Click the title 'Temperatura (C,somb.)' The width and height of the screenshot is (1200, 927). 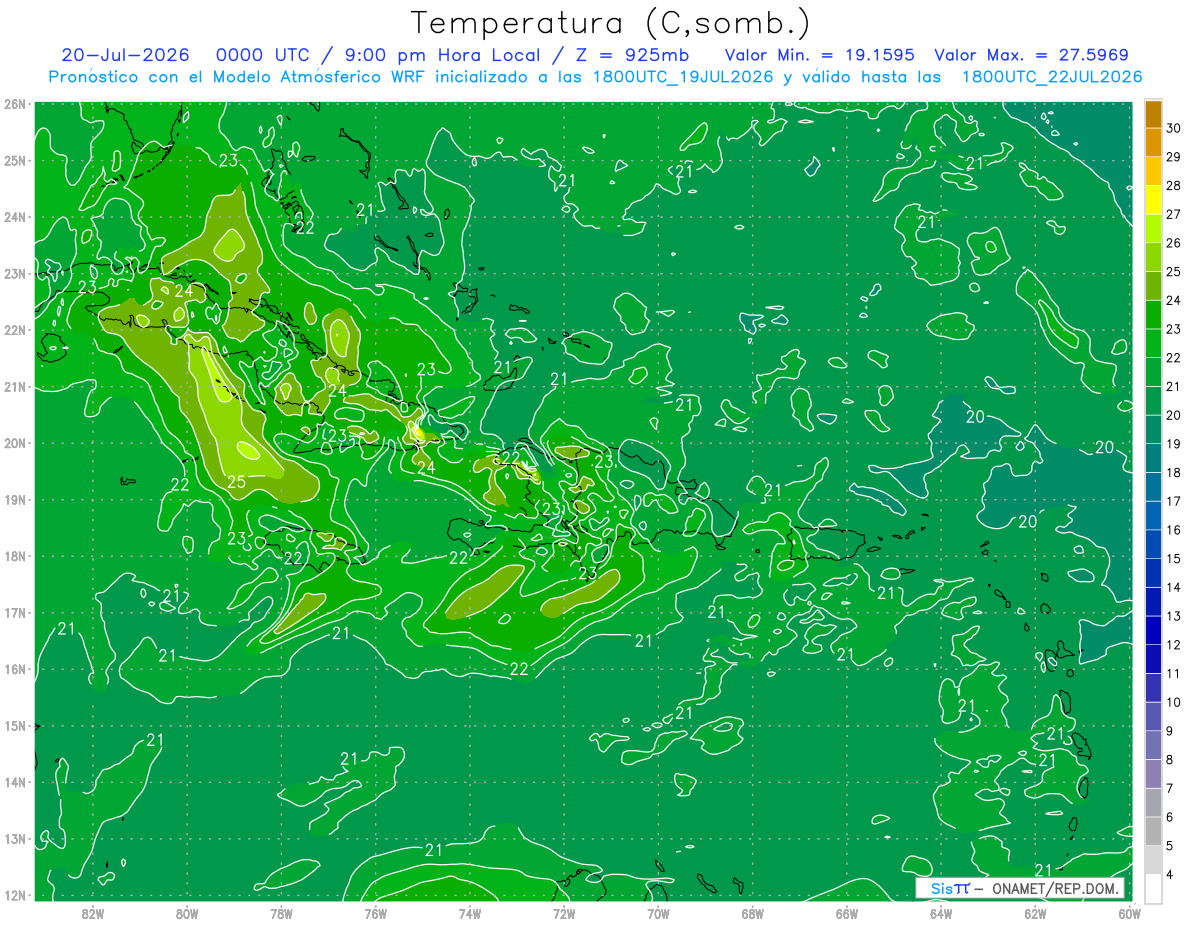pos(609,23)
